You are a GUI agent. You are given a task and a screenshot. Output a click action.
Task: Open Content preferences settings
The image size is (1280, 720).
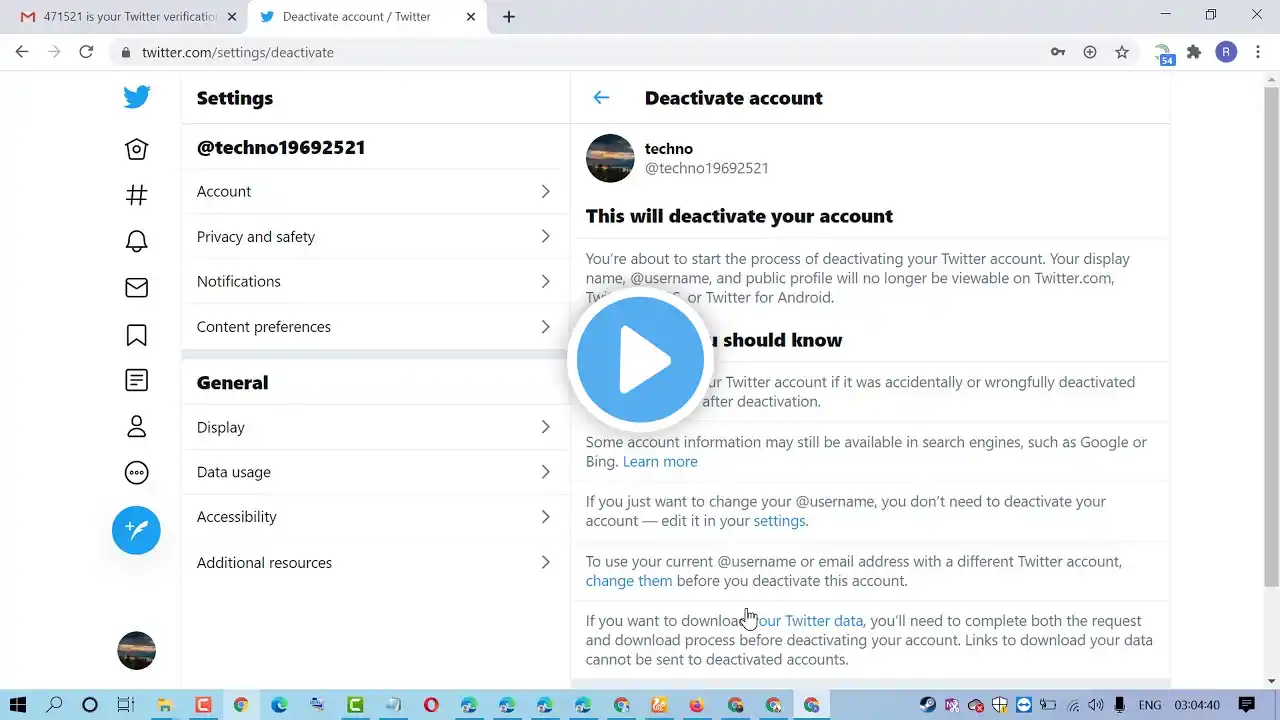point(375,326)
